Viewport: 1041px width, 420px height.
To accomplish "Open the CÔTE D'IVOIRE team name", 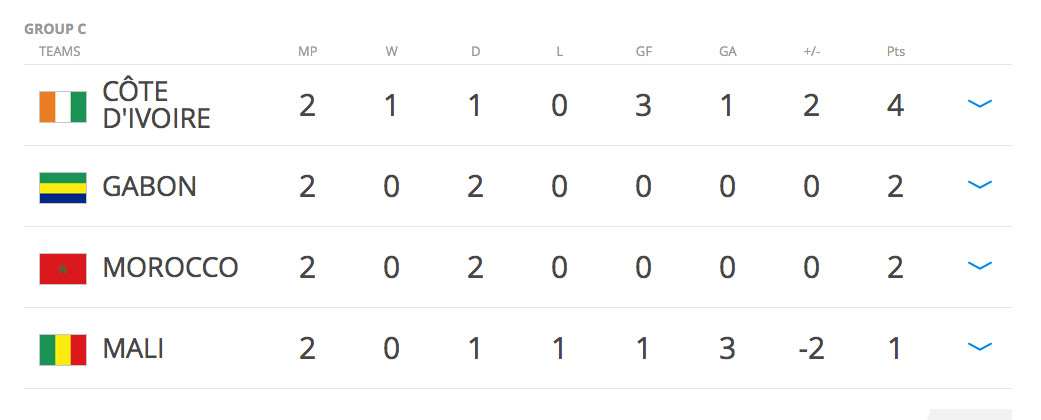I will (x=156, y=105).
